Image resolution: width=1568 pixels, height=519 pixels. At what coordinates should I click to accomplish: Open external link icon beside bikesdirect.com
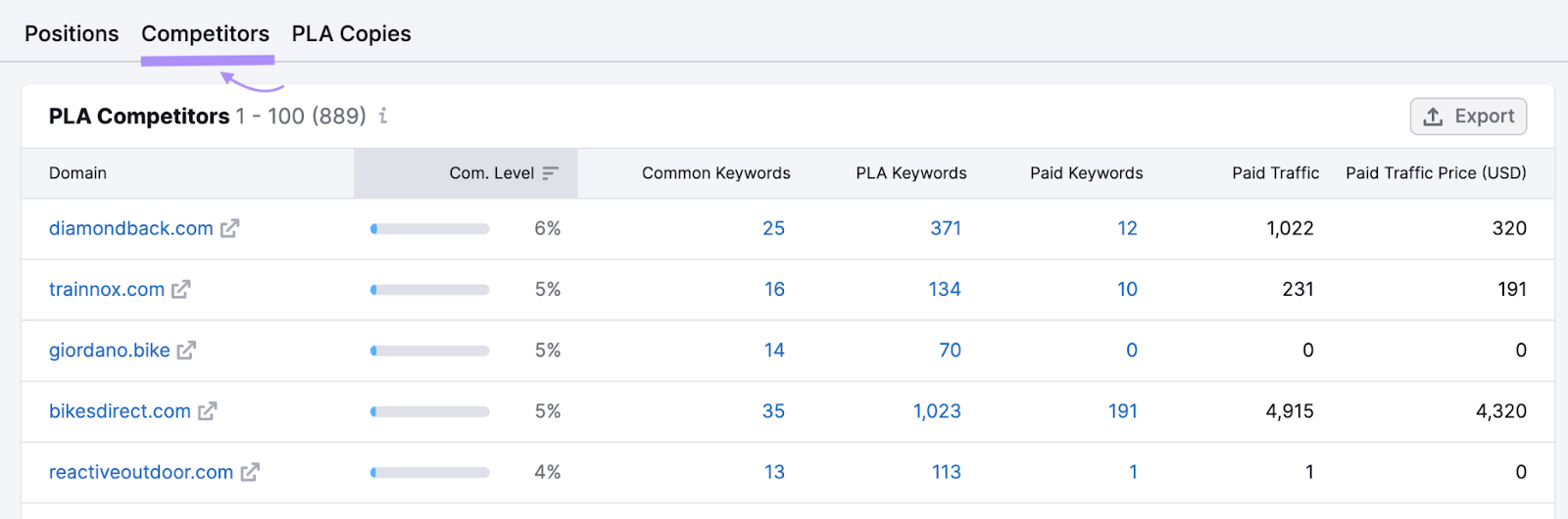point(208,411)
